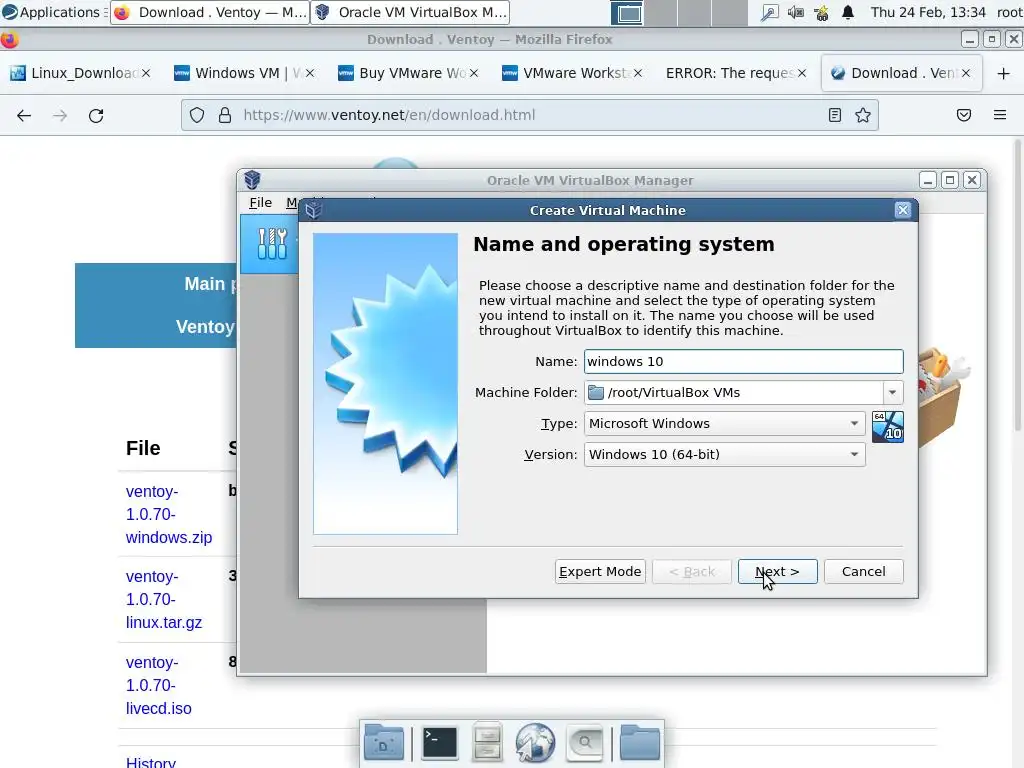This screenshot has width=1024, height=768.
Task: Open Firefox hamburger menu
Action: click(x=1000, y=116)
